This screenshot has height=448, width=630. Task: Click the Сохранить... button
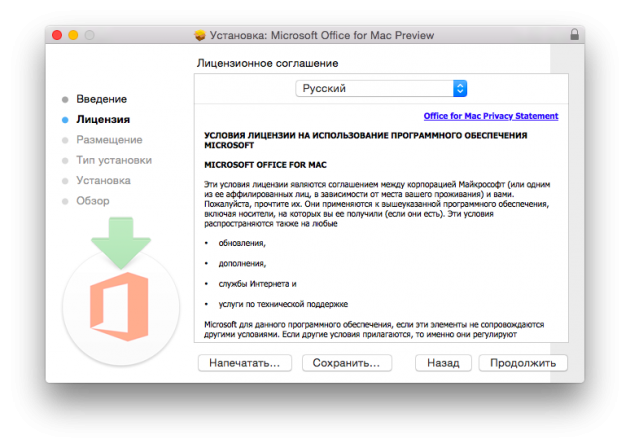tap(346, 363)
